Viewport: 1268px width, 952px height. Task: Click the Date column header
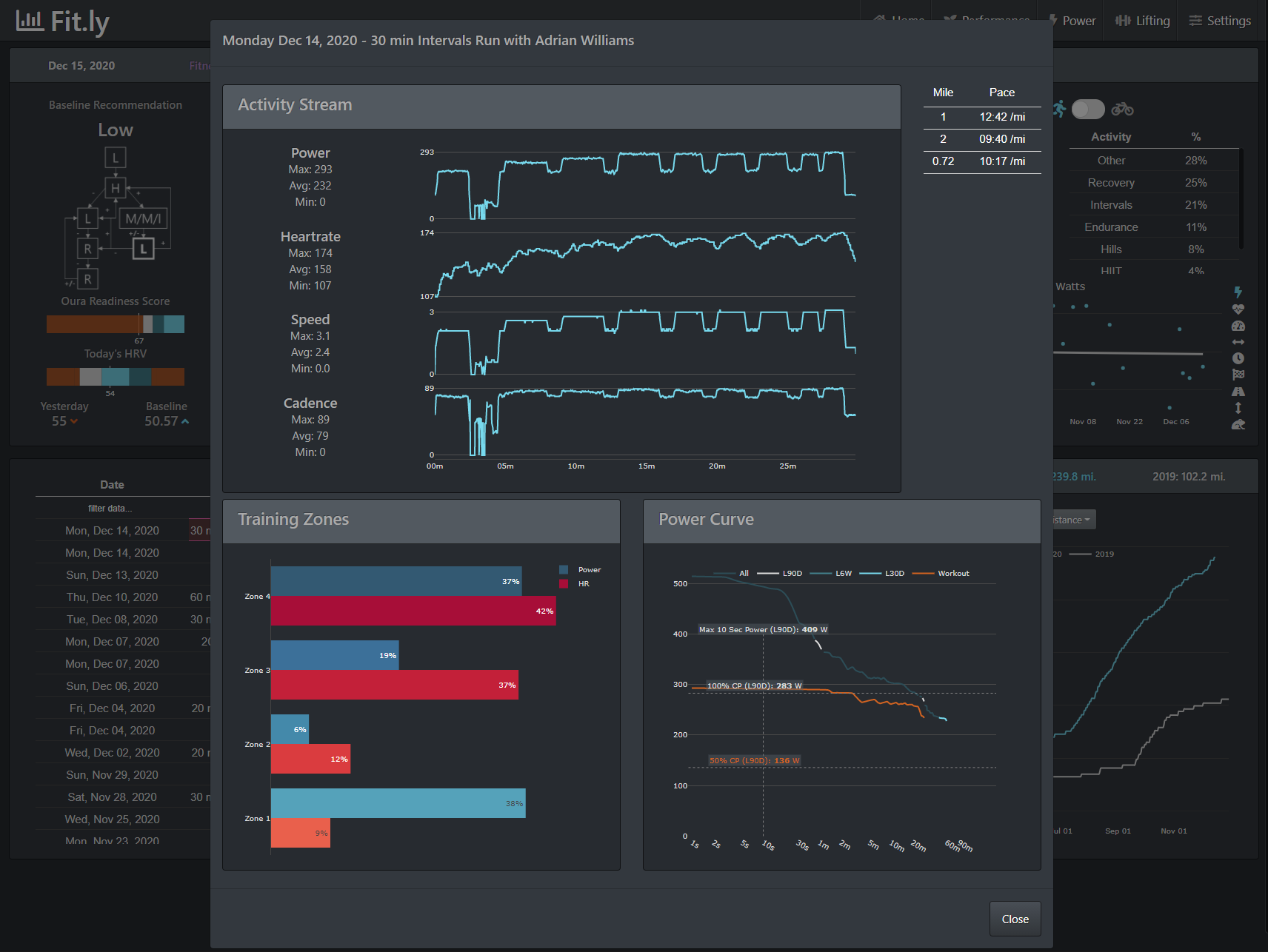point(112,485)
